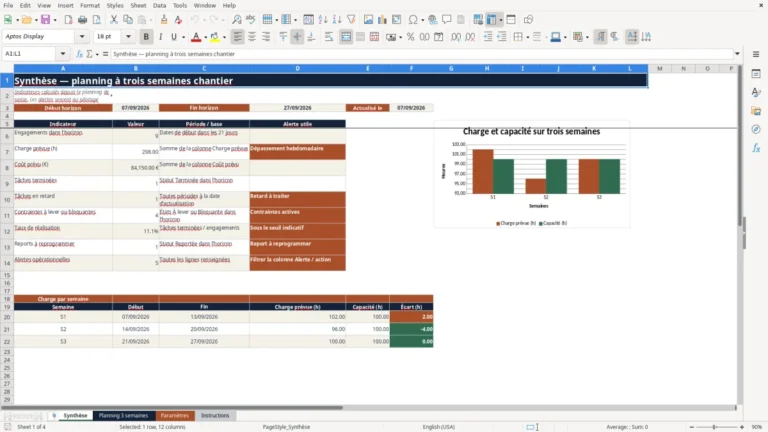Viewport: 768px width, 432px height.
Task: Open the highlighting color dropdown arrow
Action: click(x=224, y=37)
